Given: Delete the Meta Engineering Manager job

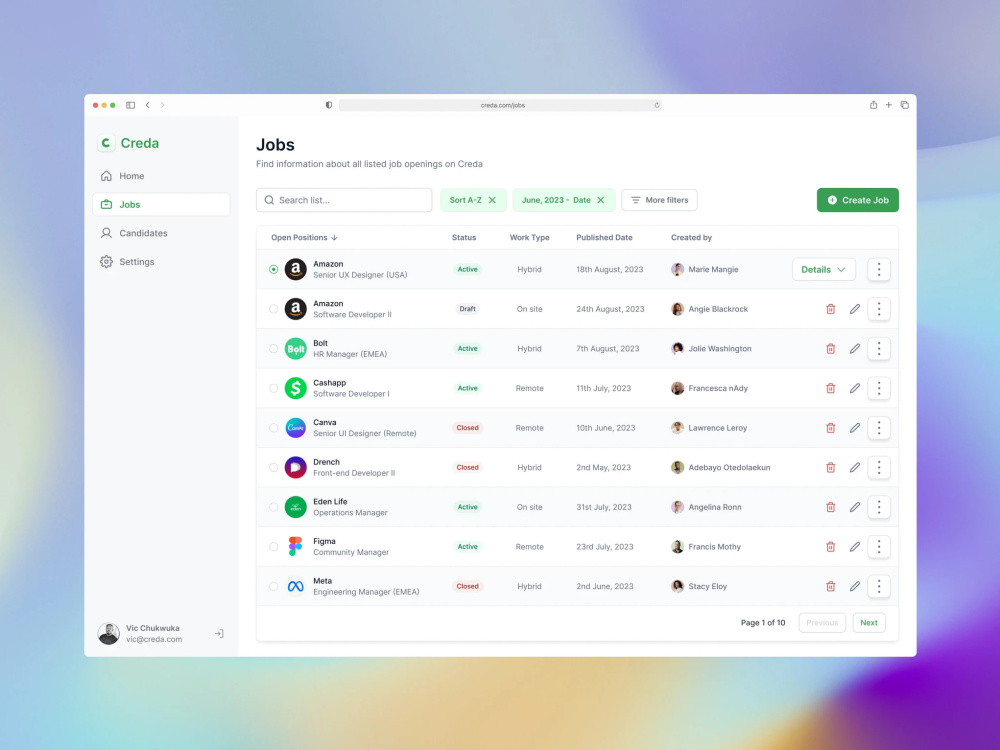Looking at the screenshot, I should point(830,586).
